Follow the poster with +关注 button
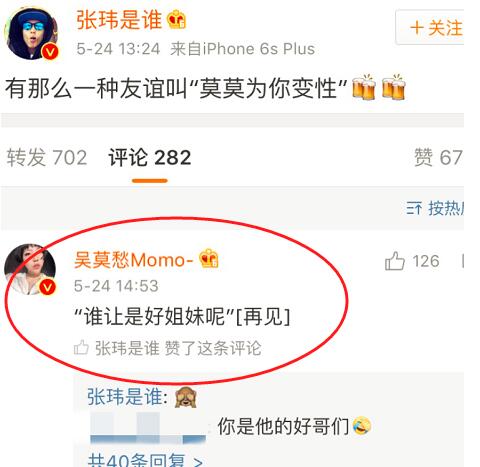Viewport: 480px width, 467px height. point(430,27)
